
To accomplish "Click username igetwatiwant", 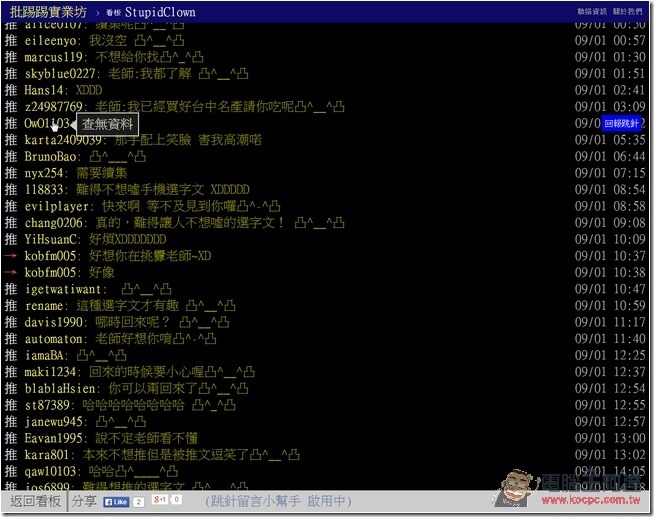I will pos(63,289).
